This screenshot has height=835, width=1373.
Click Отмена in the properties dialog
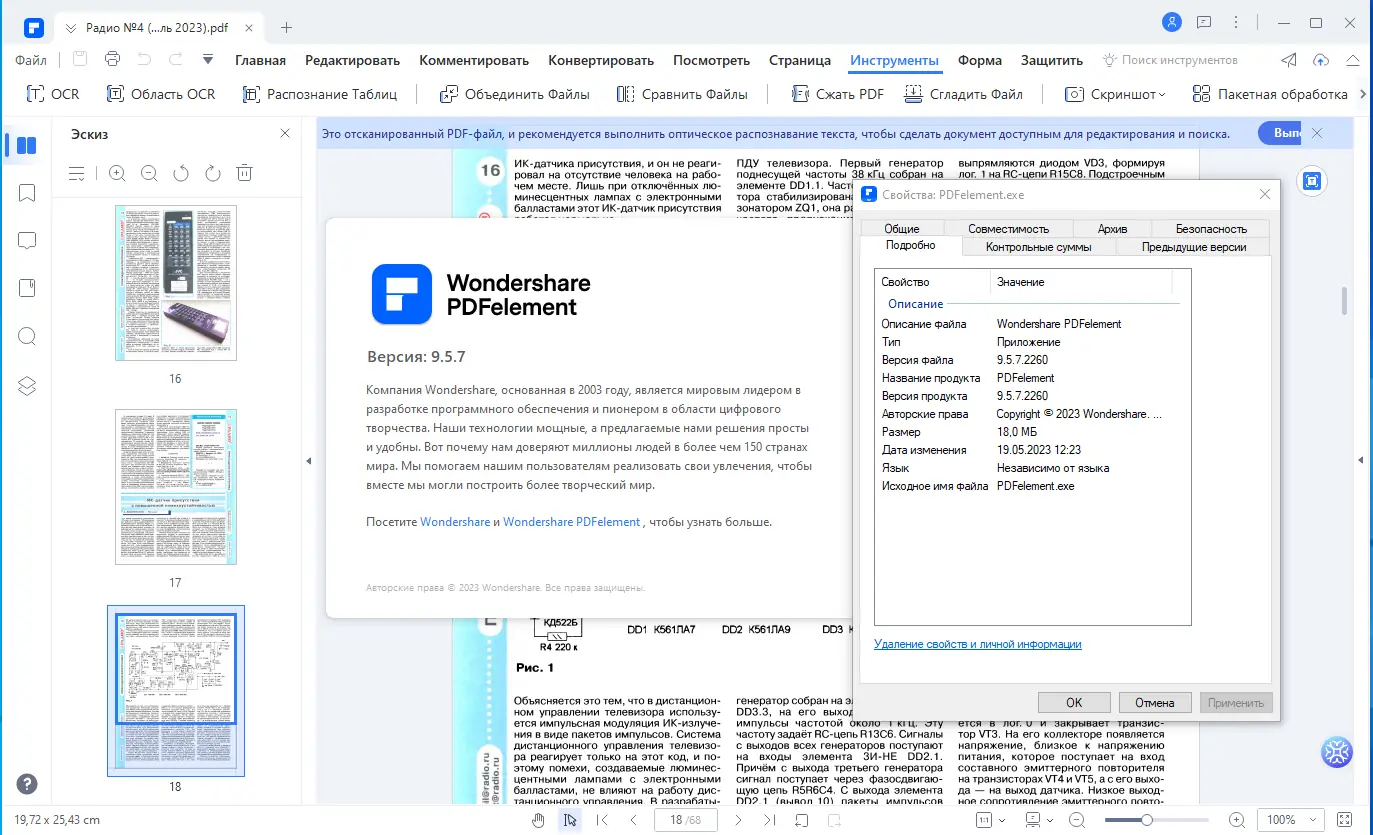click(x=1155, y=702)
